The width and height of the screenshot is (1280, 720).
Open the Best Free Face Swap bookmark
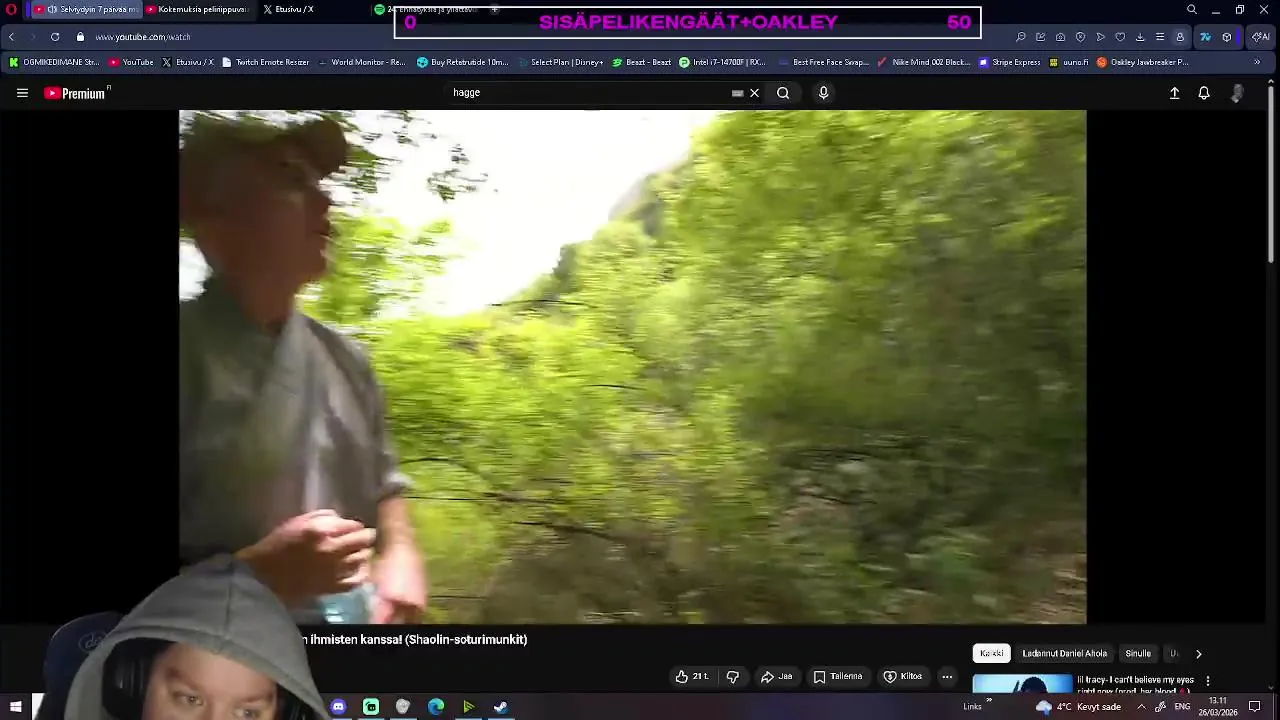pyautogui.click(x=823, y=62)
